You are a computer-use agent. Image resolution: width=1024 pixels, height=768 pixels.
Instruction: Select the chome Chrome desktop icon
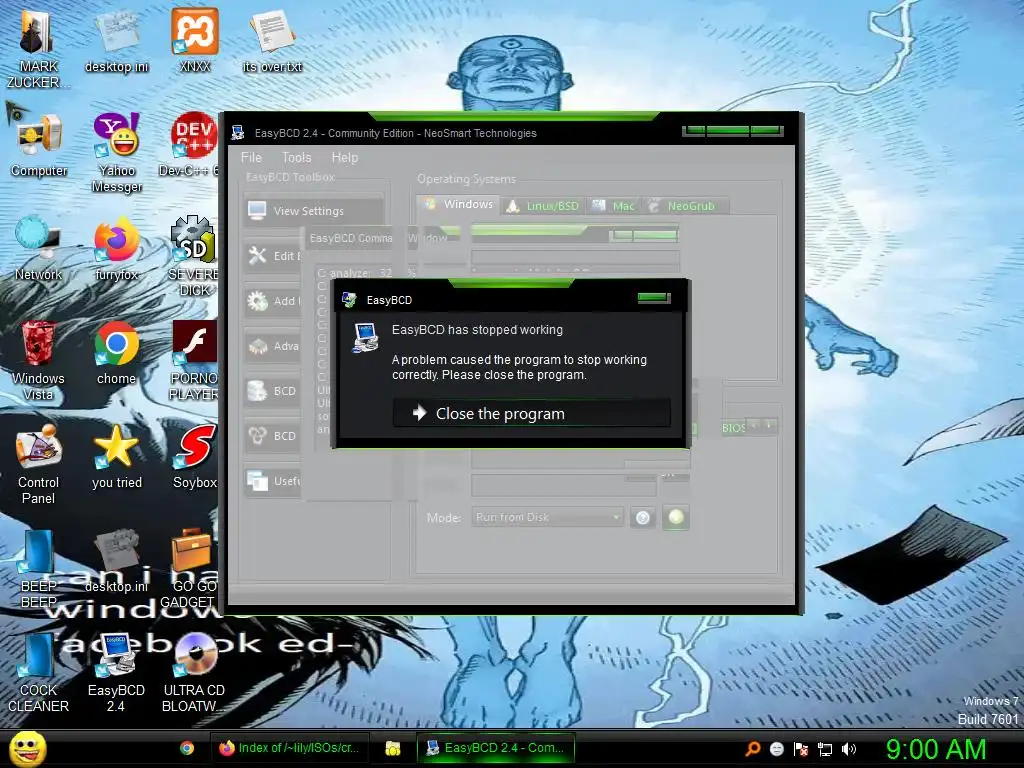tap(116, 353)
